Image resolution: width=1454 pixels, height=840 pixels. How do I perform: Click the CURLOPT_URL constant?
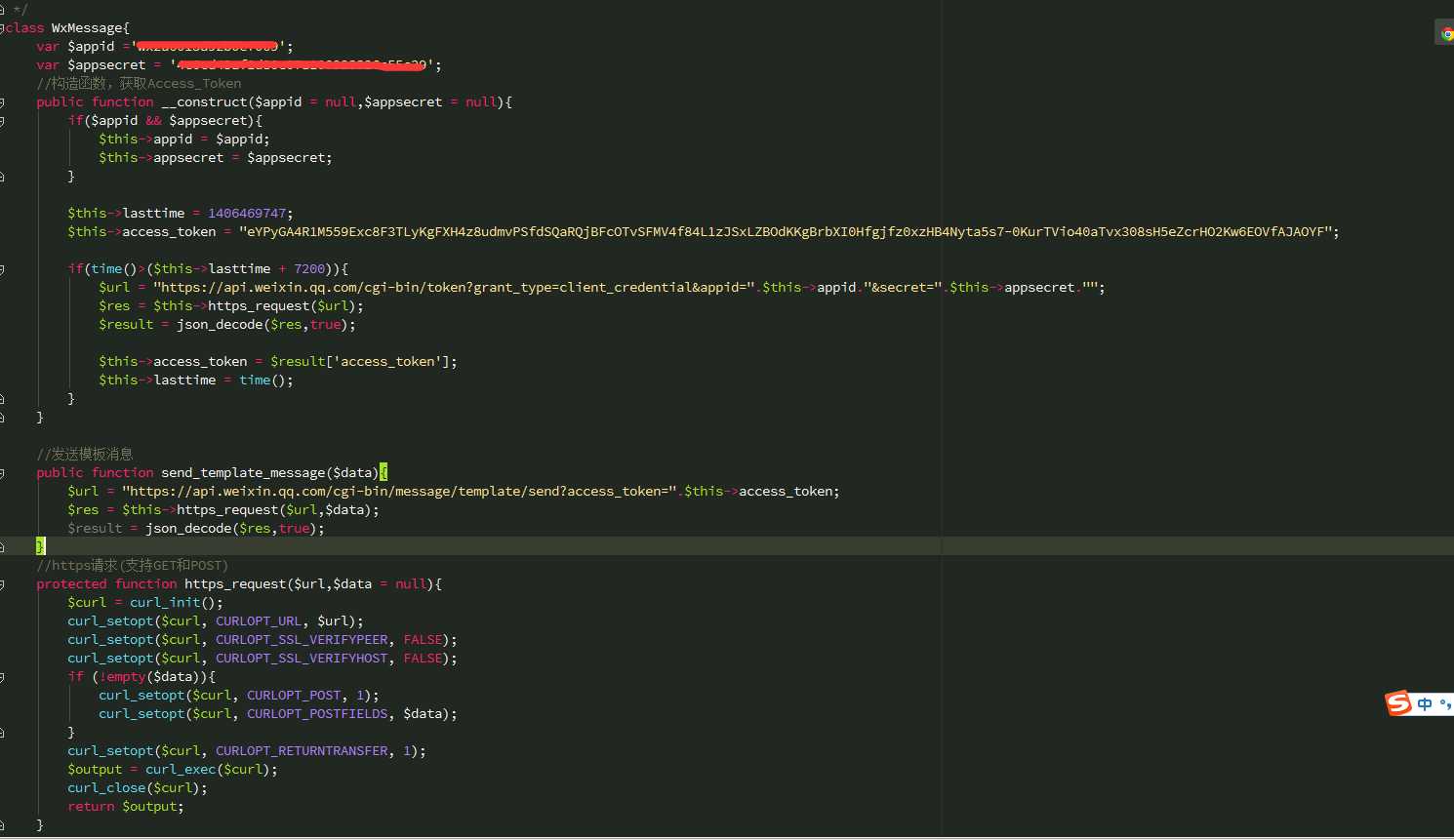click(x=259, y=621)
